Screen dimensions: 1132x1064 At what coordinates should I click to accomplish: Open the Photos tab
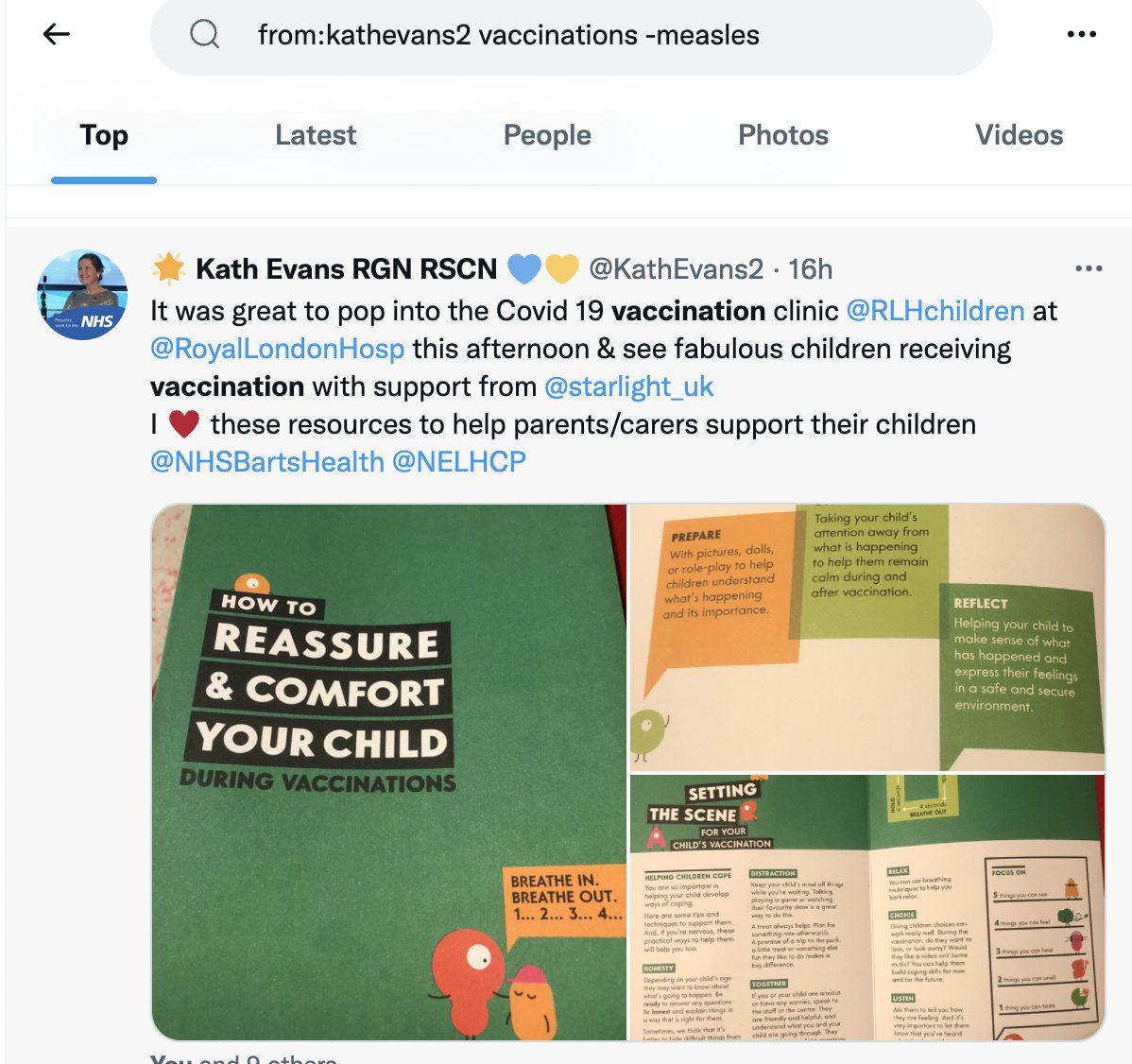coord(783,135)
